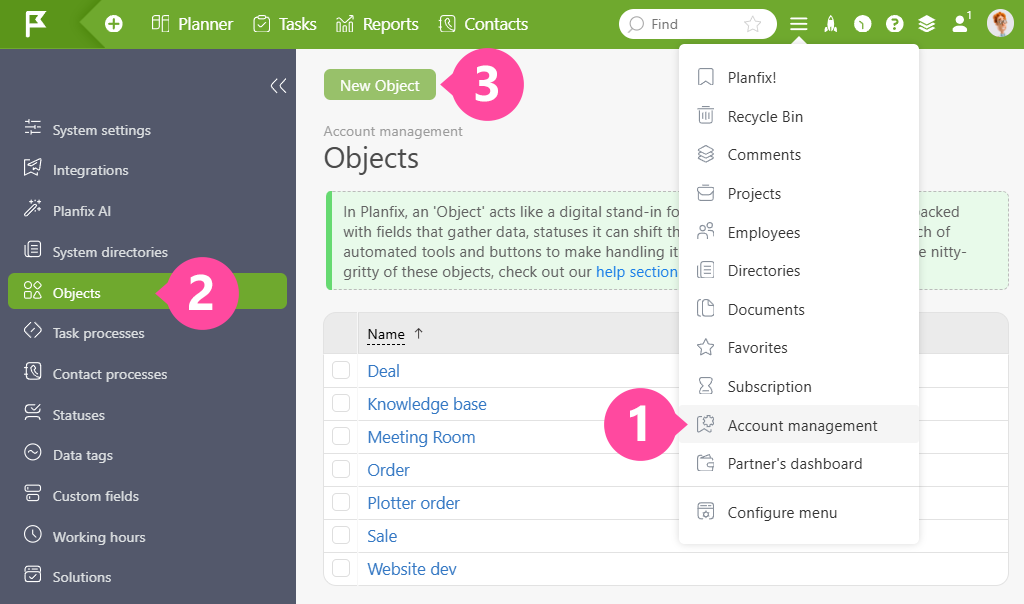Select Subscription in dropdown menu
Image resolution: width=1024 pixels, height=604 pixels.
799,387
